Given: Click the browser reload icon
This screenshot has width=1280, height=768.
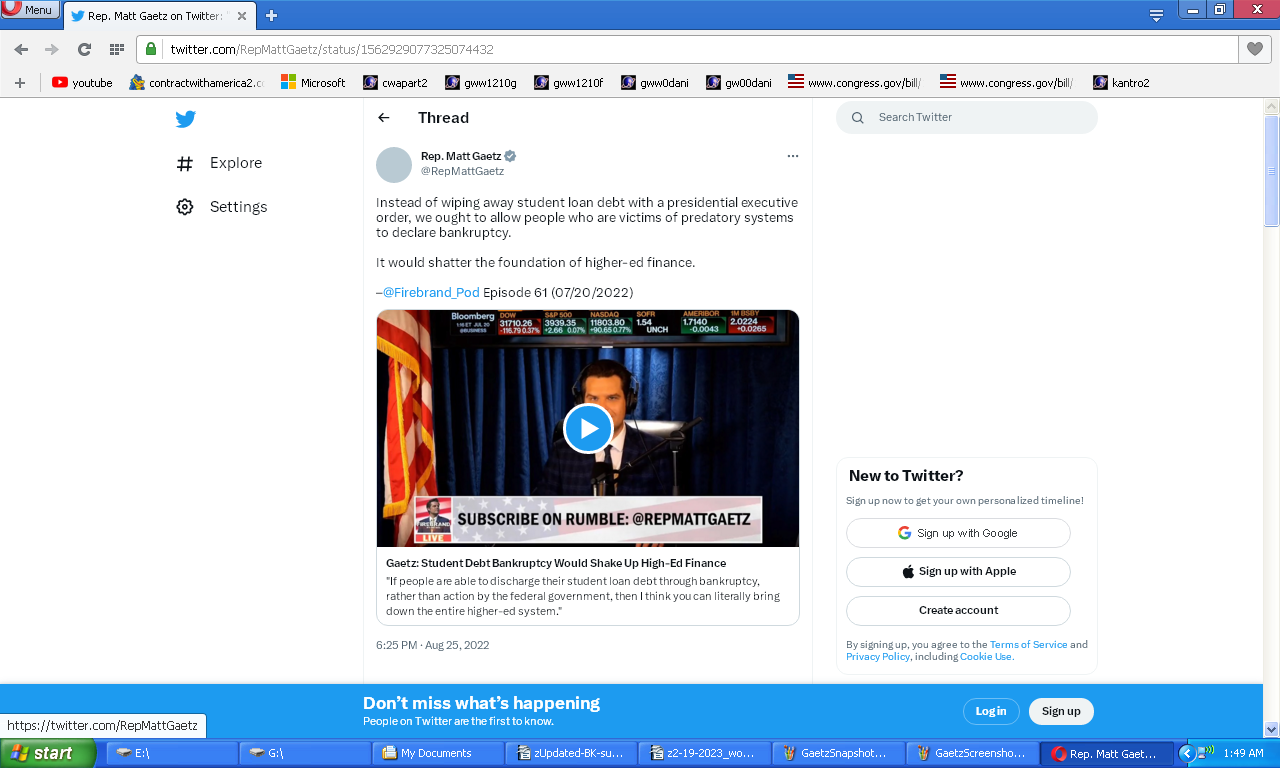Looking at the screenshot, I should 85,49.
